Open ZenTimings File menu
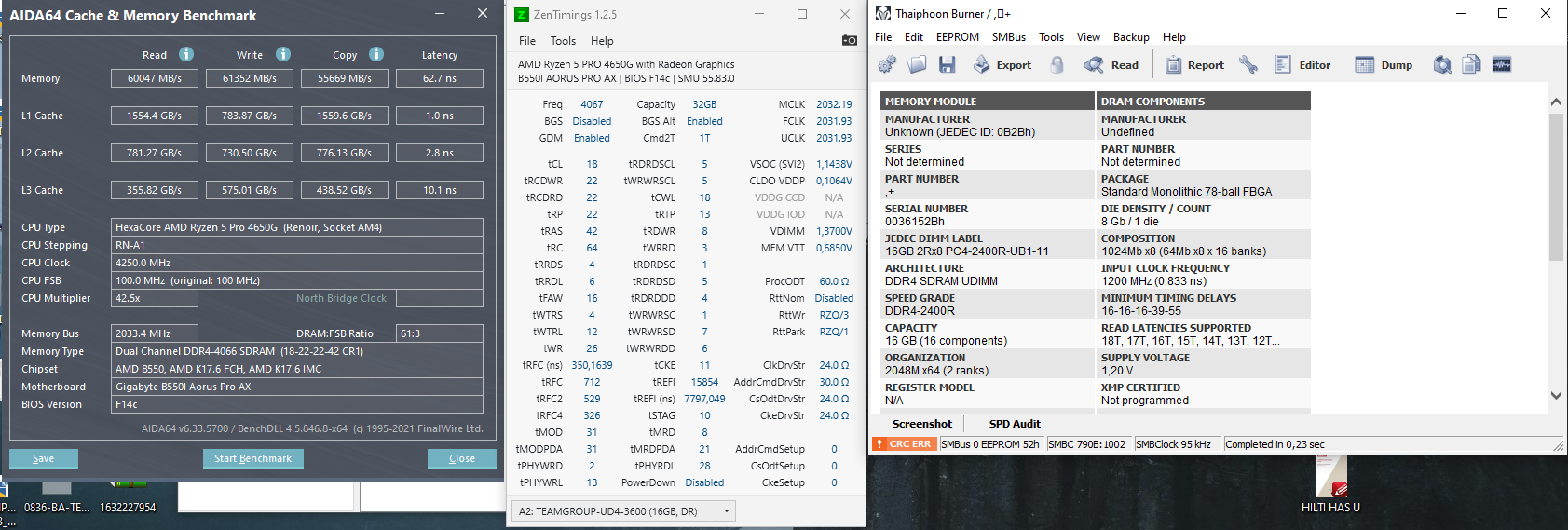The height and width of the screenshot is (530, 1568). pyautogui.click(x=527, y=41)
